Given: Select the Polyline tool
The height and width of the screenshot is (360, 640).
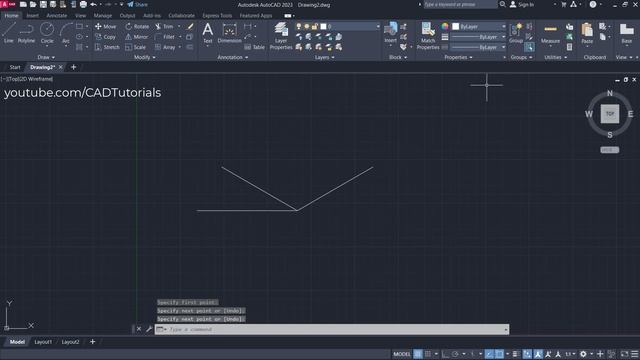Looking at the screenshot, I should pos(26,33).
